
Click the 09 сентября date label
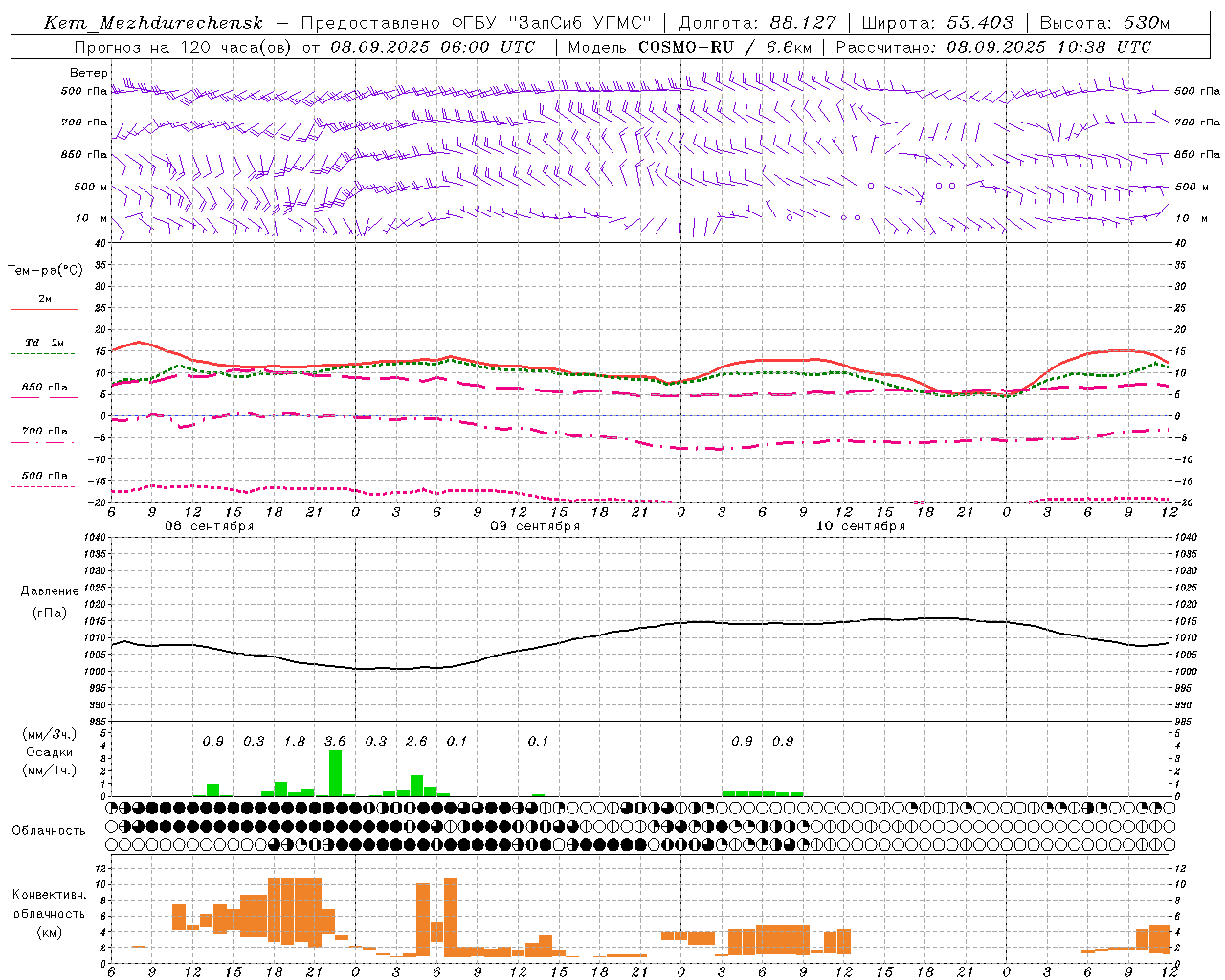click(535, 526)
